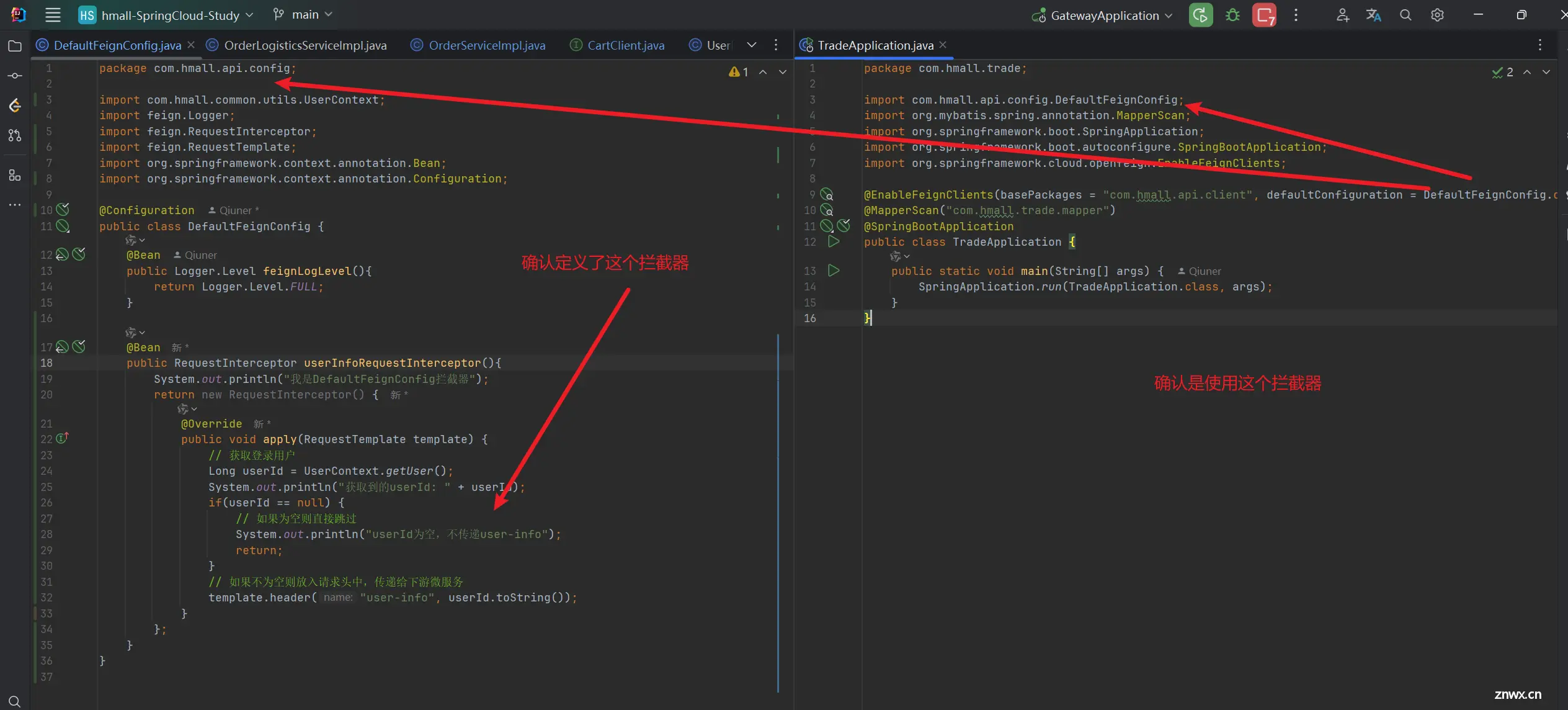The image size is (1568, 710).
Task: Open Code With Me user icon
Action: pyautogui.click(x=1342, y=15)
